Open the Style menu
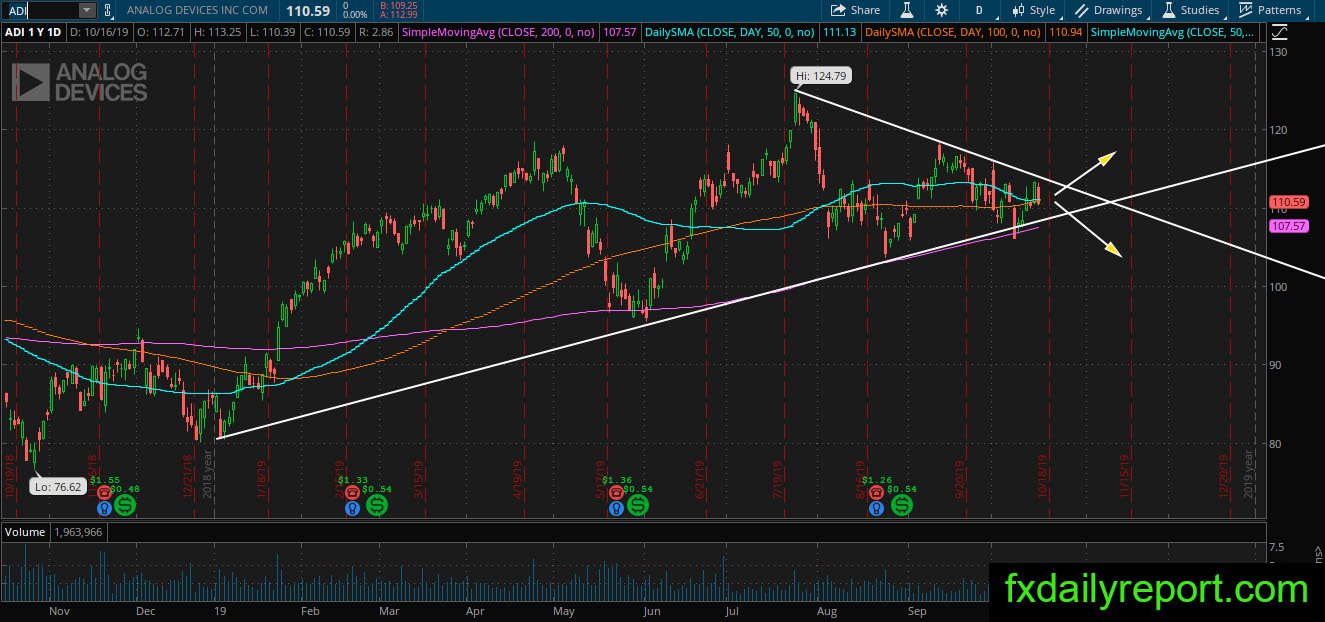The height and width of the screenshot is (622, 1325). (x=1034, y=10)
